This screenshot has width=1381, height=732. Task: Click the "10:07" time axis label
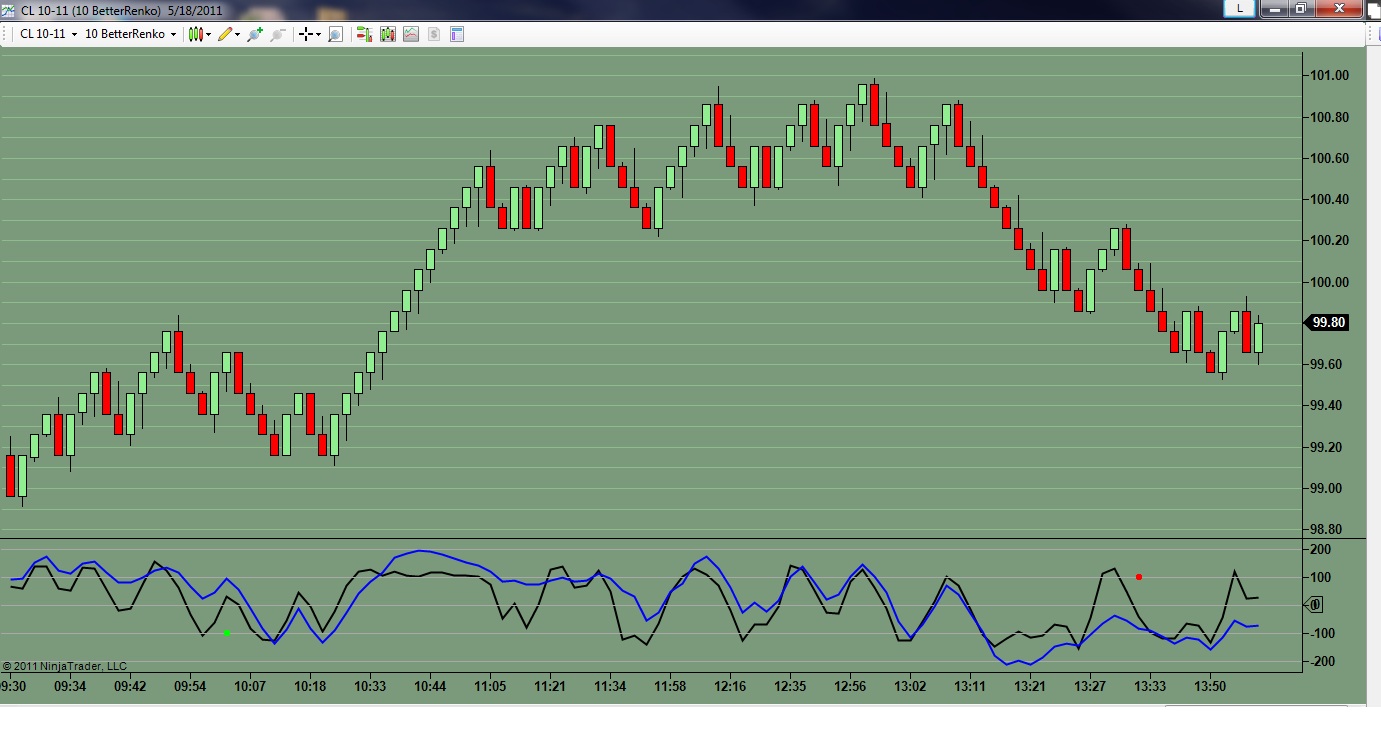(x=250, y=687)
